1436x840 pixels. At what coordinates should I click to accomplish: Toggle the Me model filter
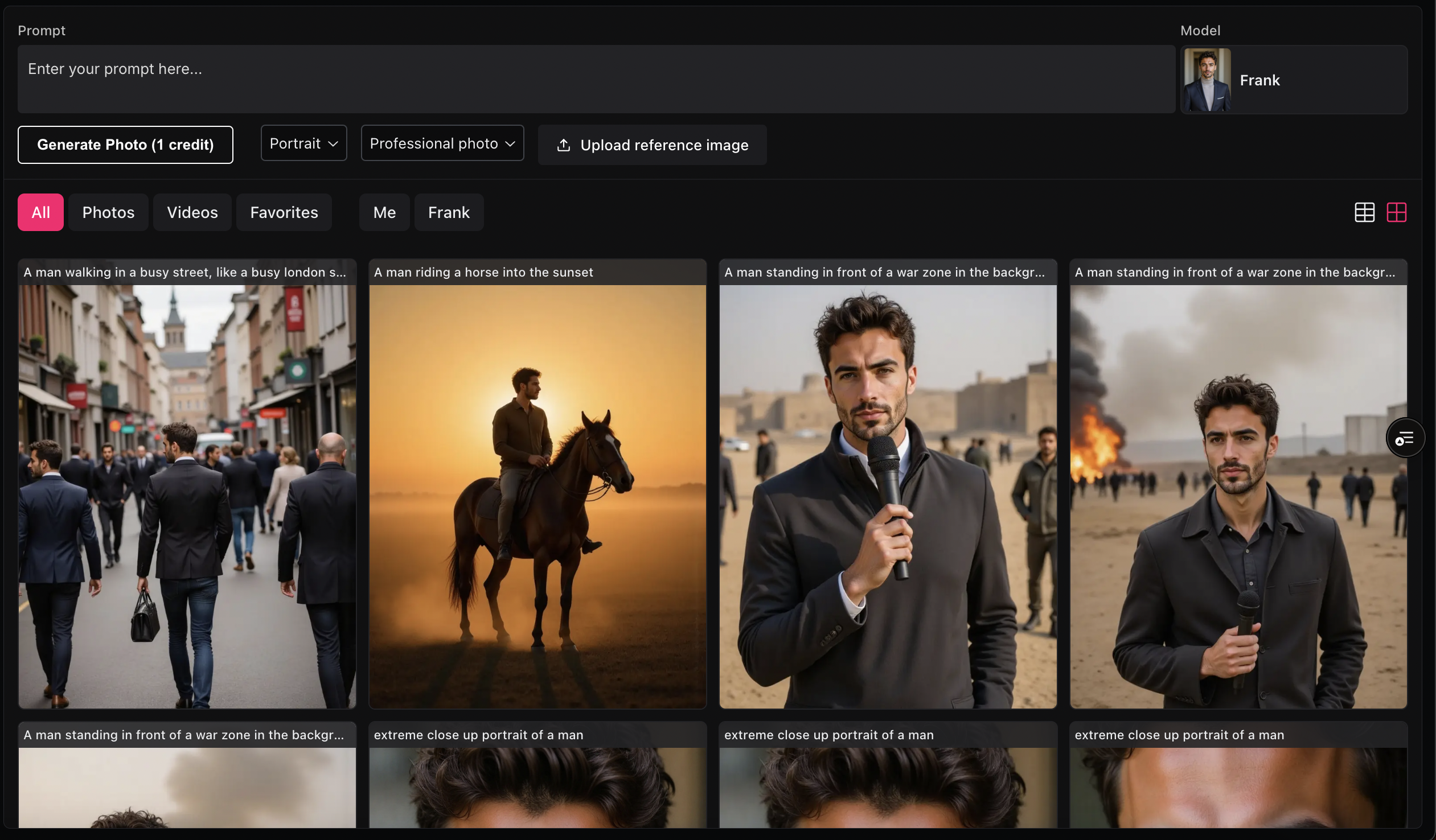pos(384,212)
